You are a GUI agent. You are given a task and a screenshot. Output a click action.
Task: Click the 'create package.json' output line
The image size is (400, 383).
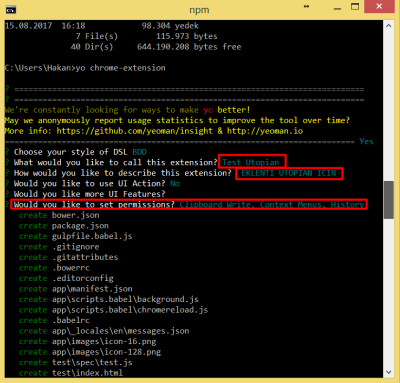(64, 226)
